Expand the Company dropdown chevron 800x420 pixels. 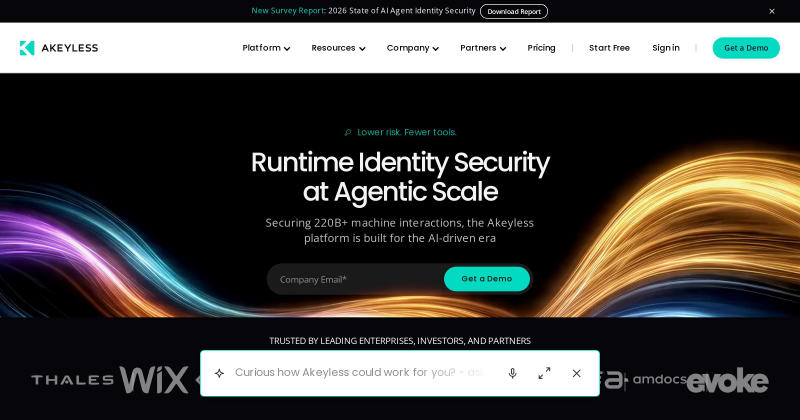(x=436, y=49)
